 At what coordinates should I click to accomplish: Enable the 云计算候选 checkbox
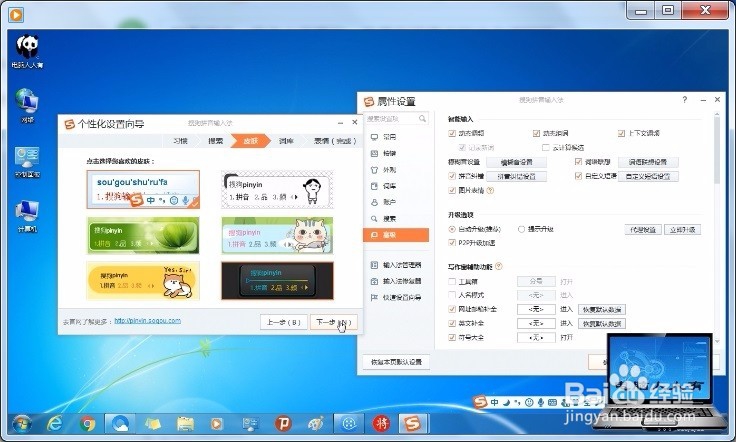(x=545, y=147)
